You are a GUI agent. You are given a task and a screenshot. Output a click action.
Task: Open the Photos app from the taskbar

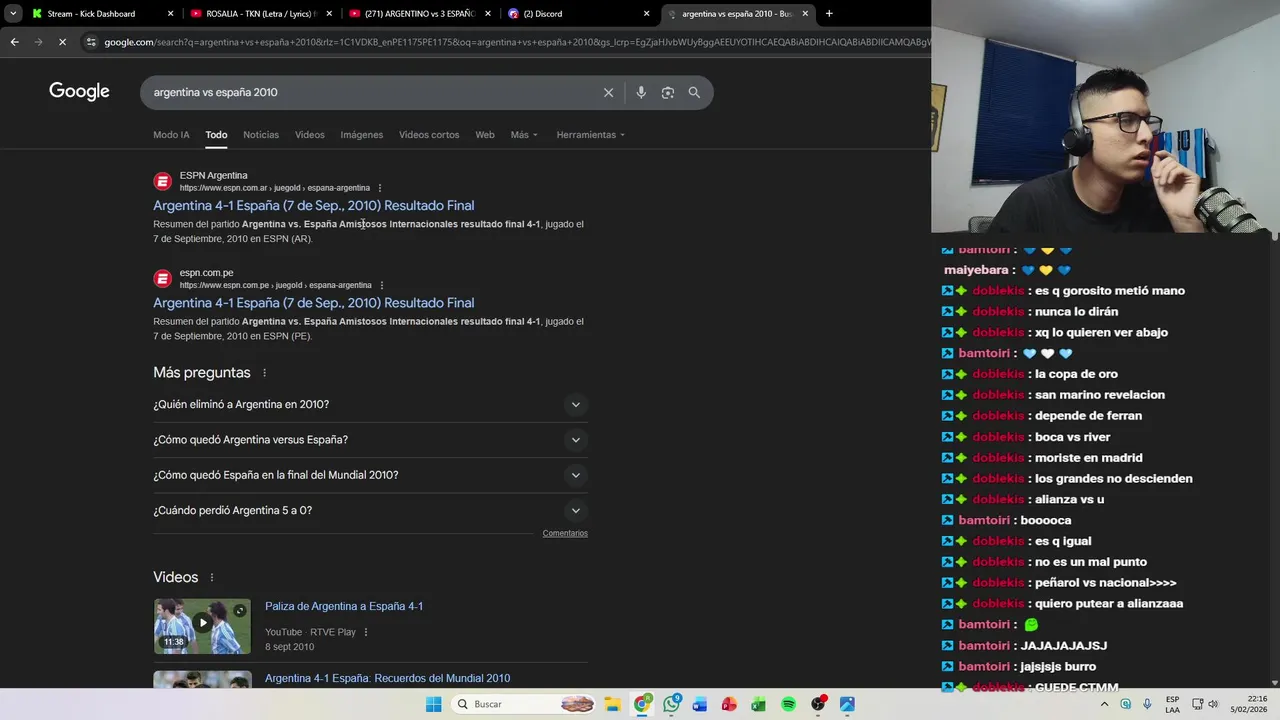click(847, 704)
